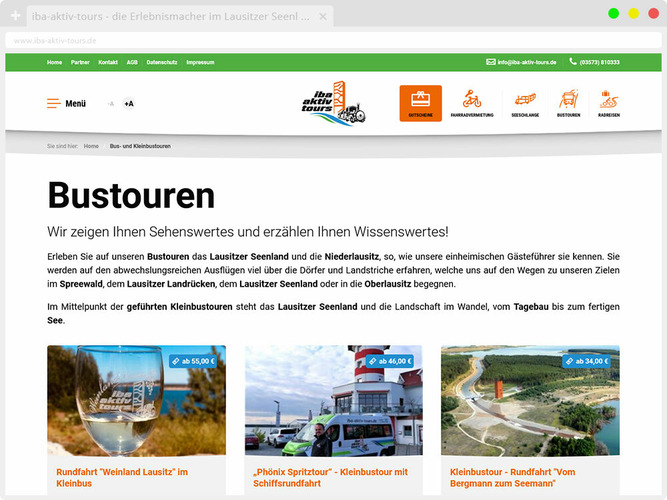Open the Fahrradvermietung bike rental icon
This screenshot has width=667, height=500.
pyautogui.click(x=472, y=103)
